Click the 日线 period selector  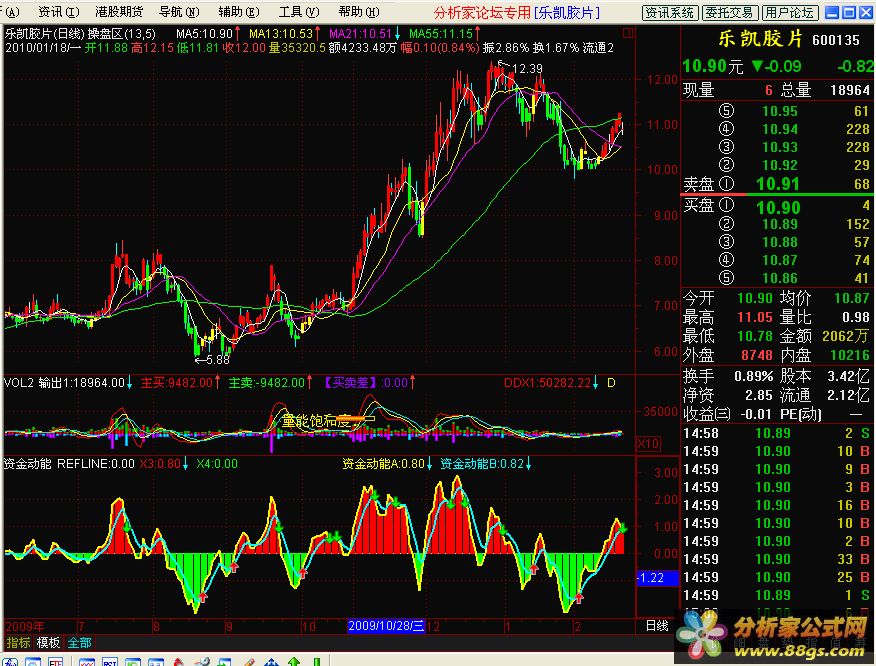point(657,626)
